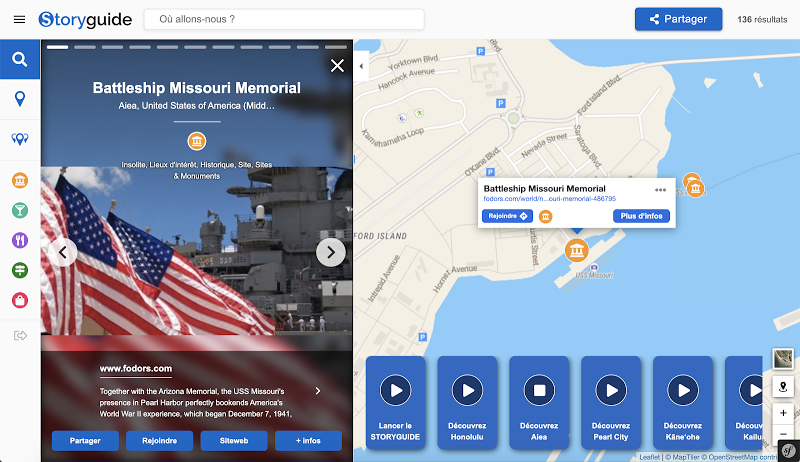800x462 pixels.
Task: Click Rejoindre button at card bottom
Action: [x=160, y=441]
